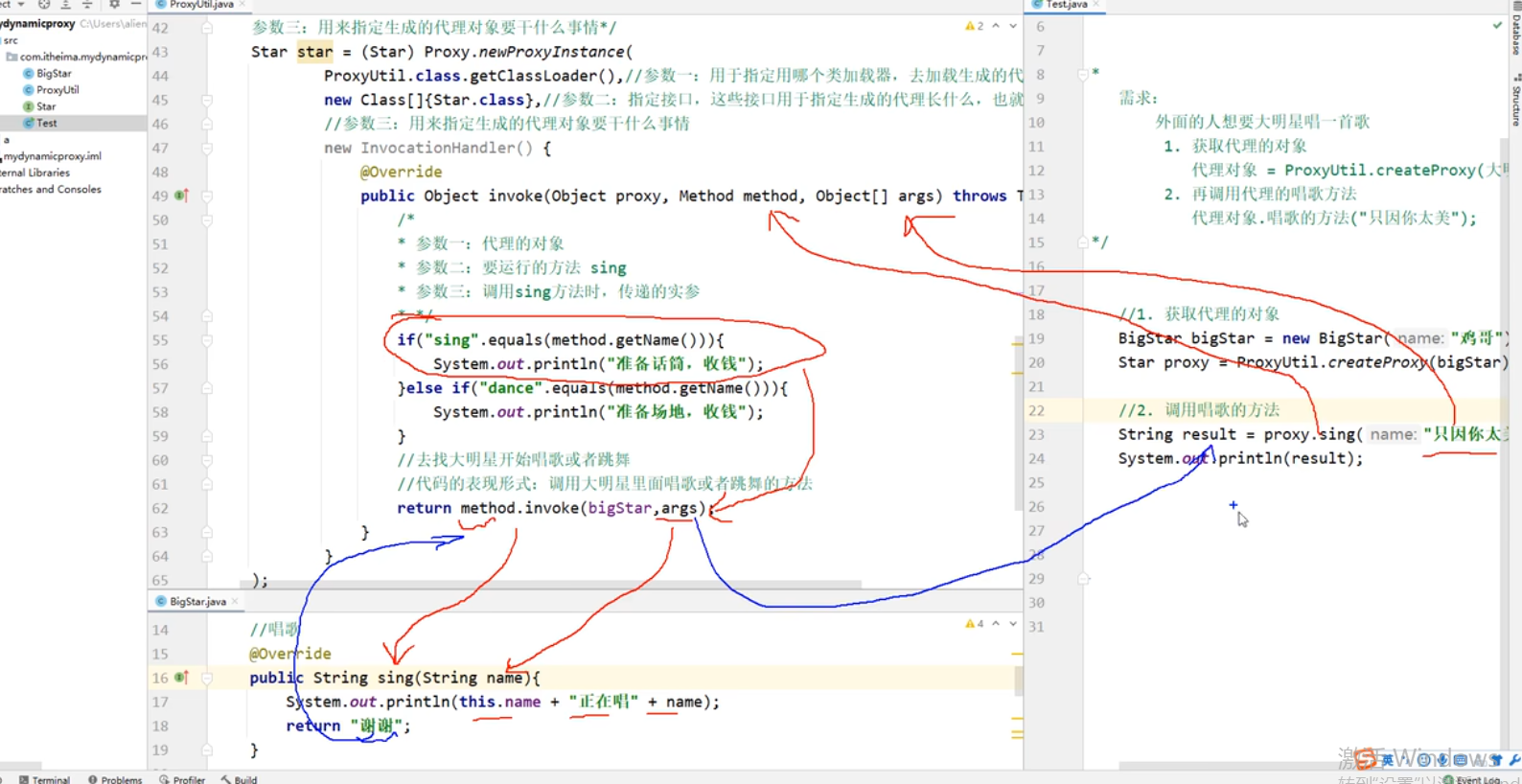Open the Project view dropdown arrow
The image size is (1522, 784).
(21, 5)
